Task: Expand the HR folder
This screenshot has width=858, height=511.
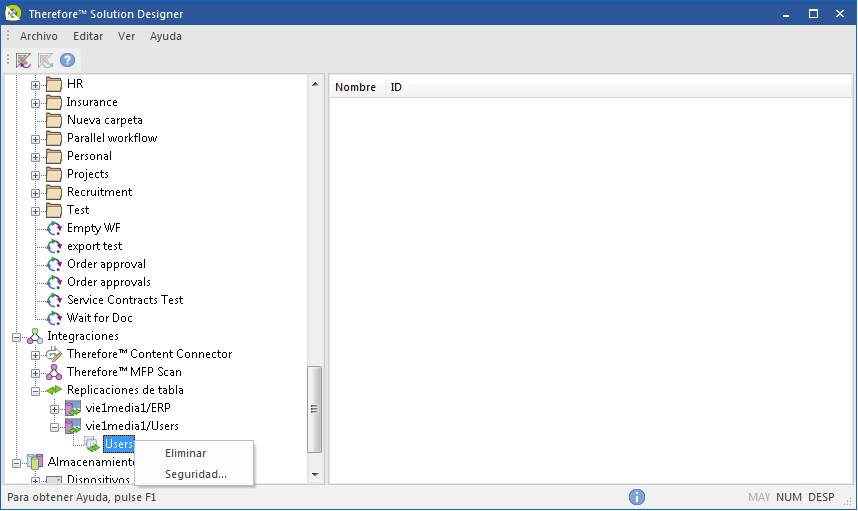Action: [x=35, y=85]
